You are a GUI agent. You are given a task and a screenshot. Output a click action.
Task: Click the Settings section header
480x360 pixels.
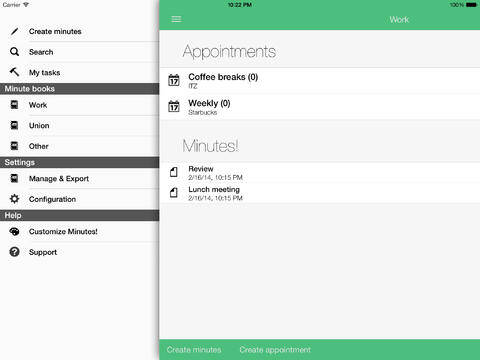coord(80,162)
